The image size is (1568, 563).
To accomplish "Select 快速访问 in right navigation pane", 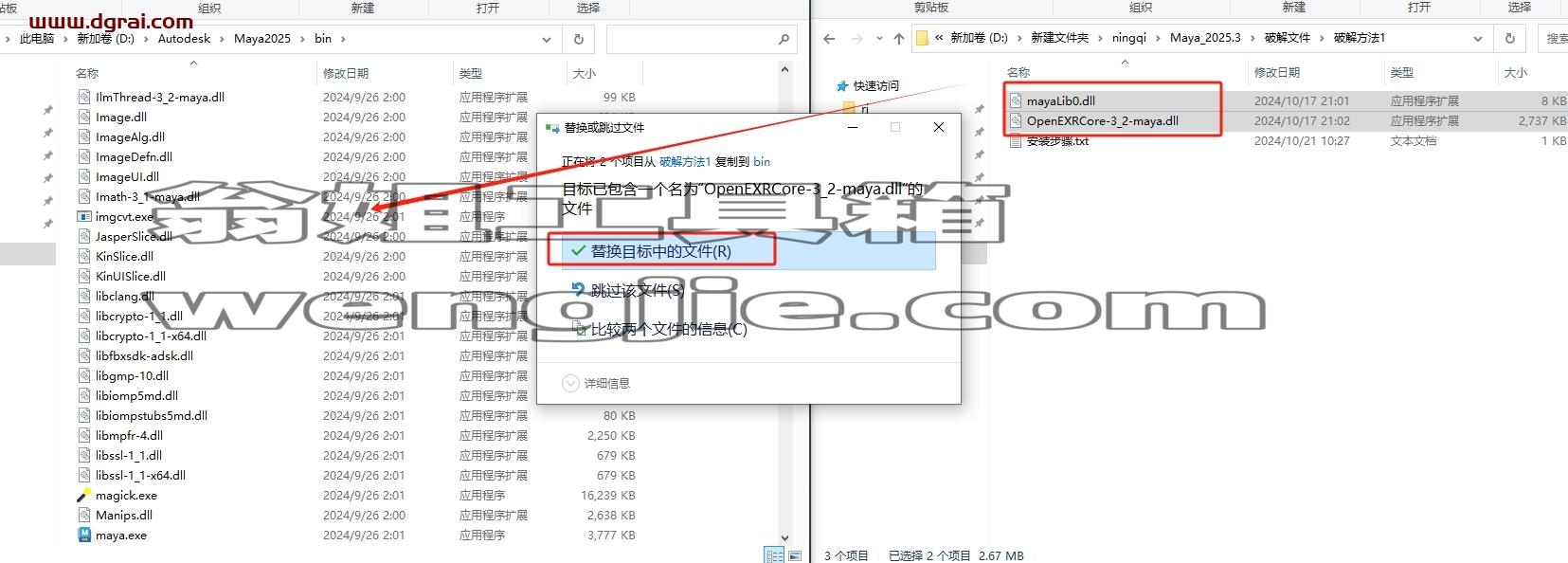I will pos(875,85).
